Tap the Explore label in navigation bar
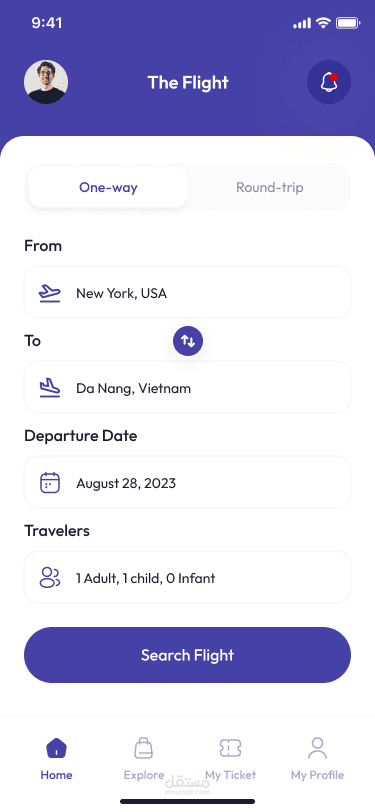This screenshot has width=375, height=812. (x=143, y=775)
